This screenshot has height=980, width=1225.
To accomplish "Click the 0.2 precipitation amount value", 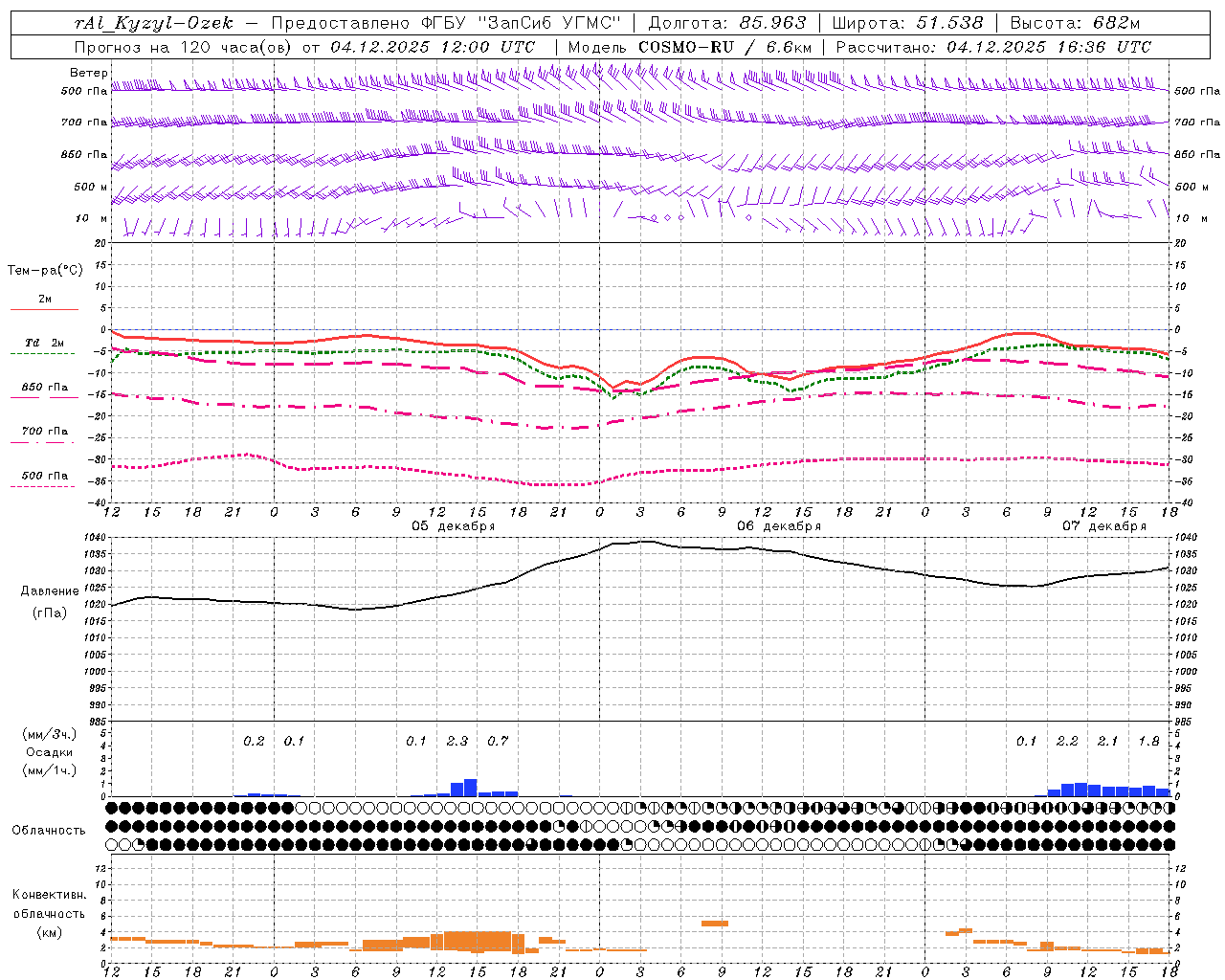I will 254,741.
